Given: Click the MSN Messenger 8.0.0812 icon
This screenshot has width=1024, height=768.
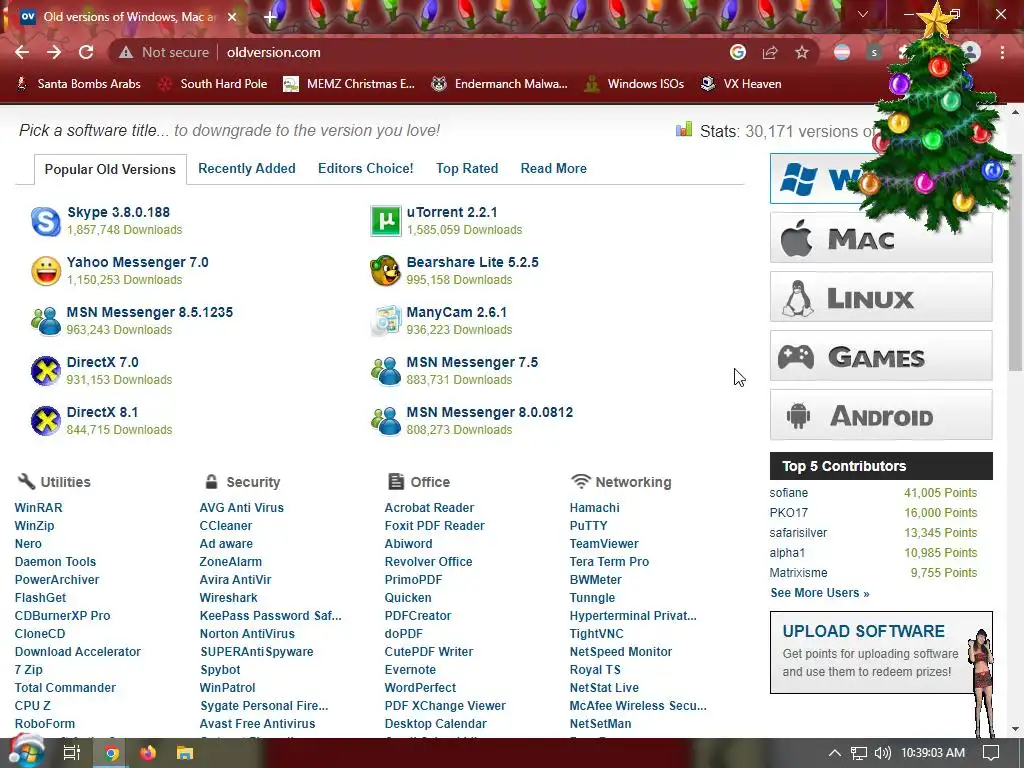Looking at the screenshot, I should (385, 421).
